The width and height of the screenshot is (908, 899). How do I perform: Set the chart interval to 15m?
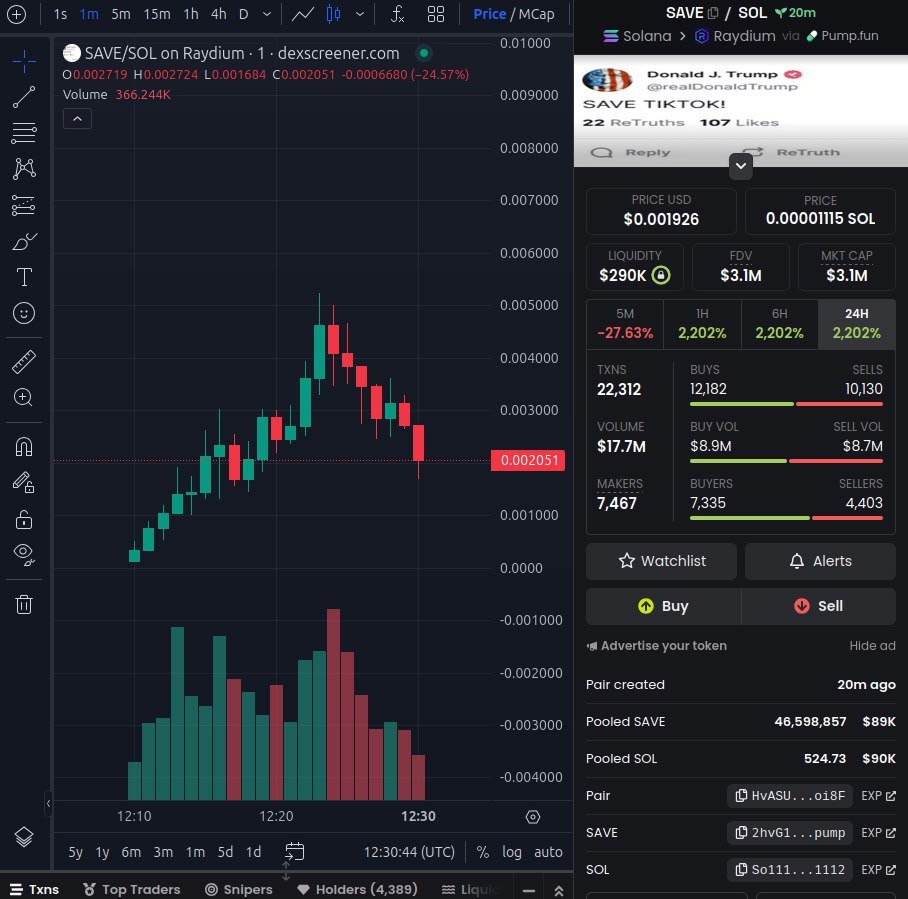157,14
